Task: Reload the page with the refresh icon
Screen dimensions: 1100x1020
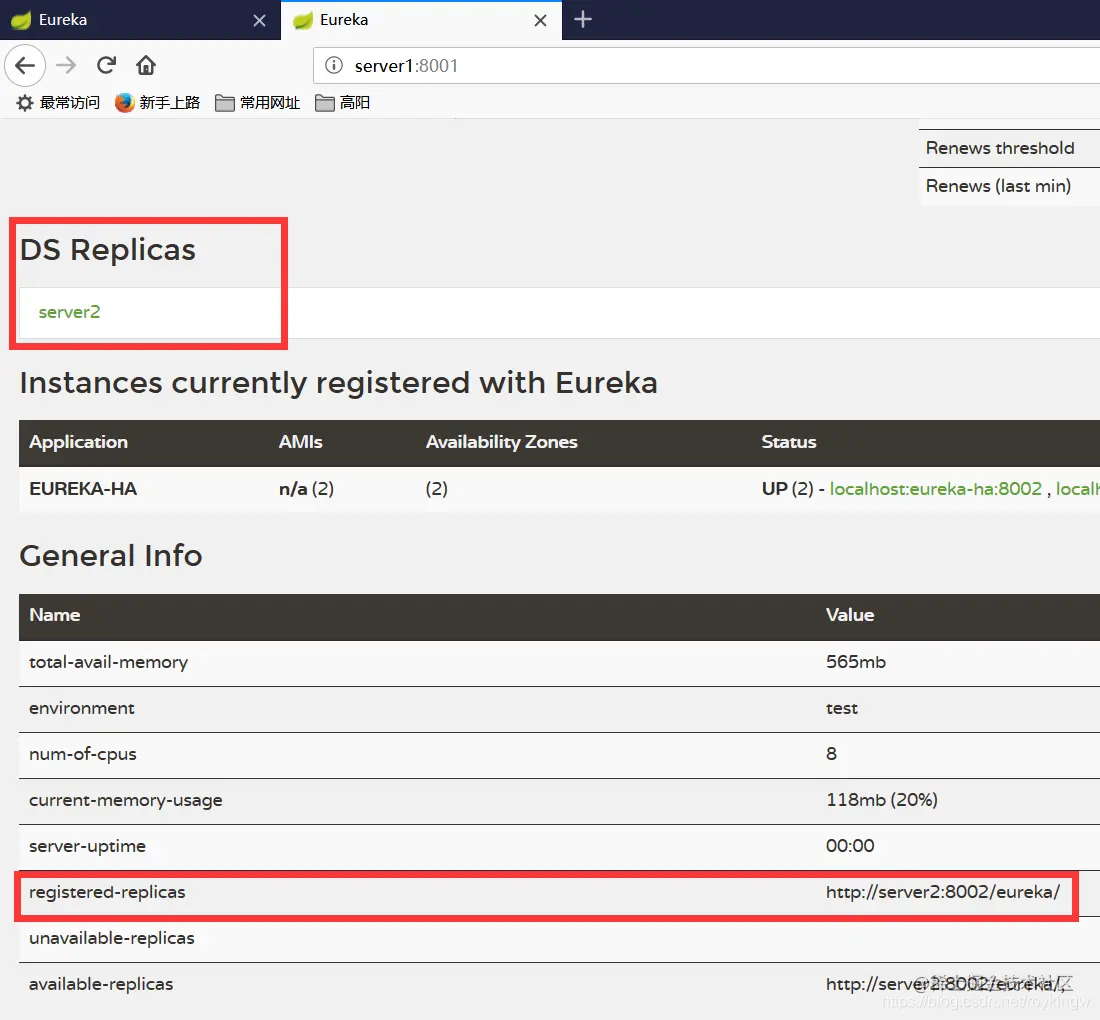Action: coord(107,65)
